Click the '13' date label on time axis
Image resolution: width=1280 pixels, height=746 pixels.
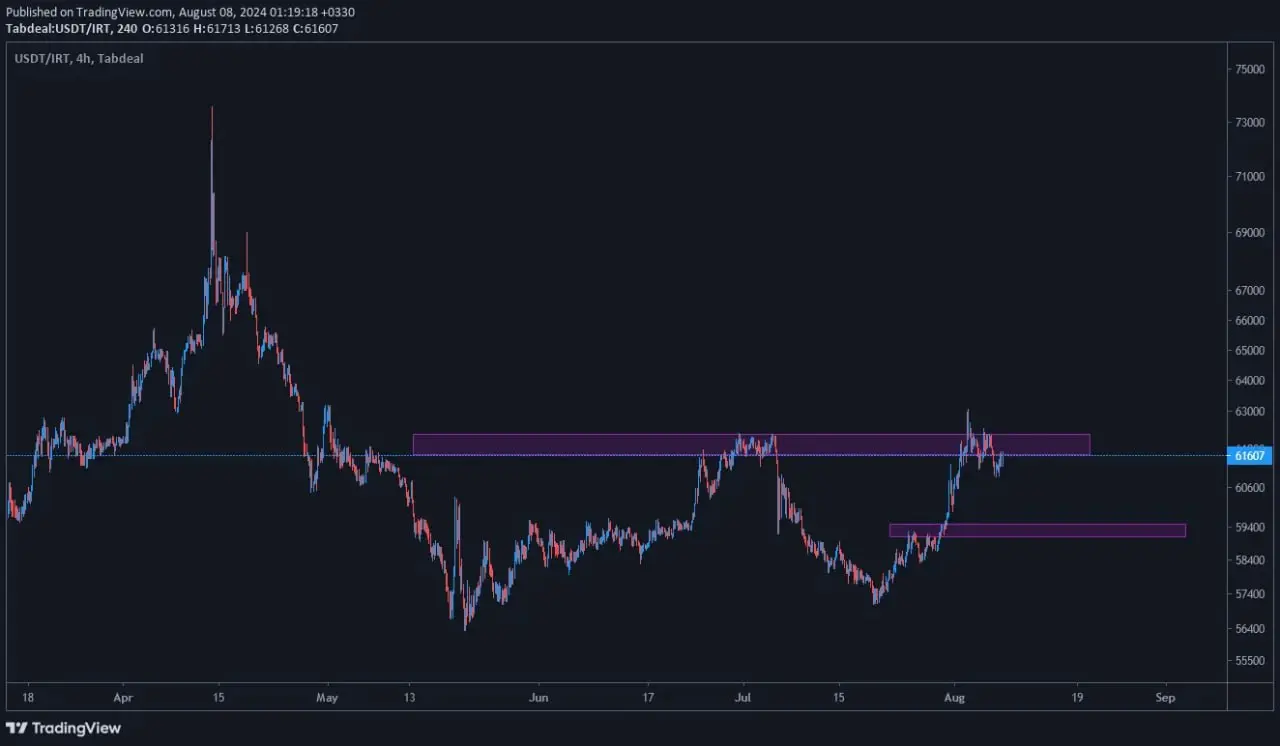pos(410,697)
